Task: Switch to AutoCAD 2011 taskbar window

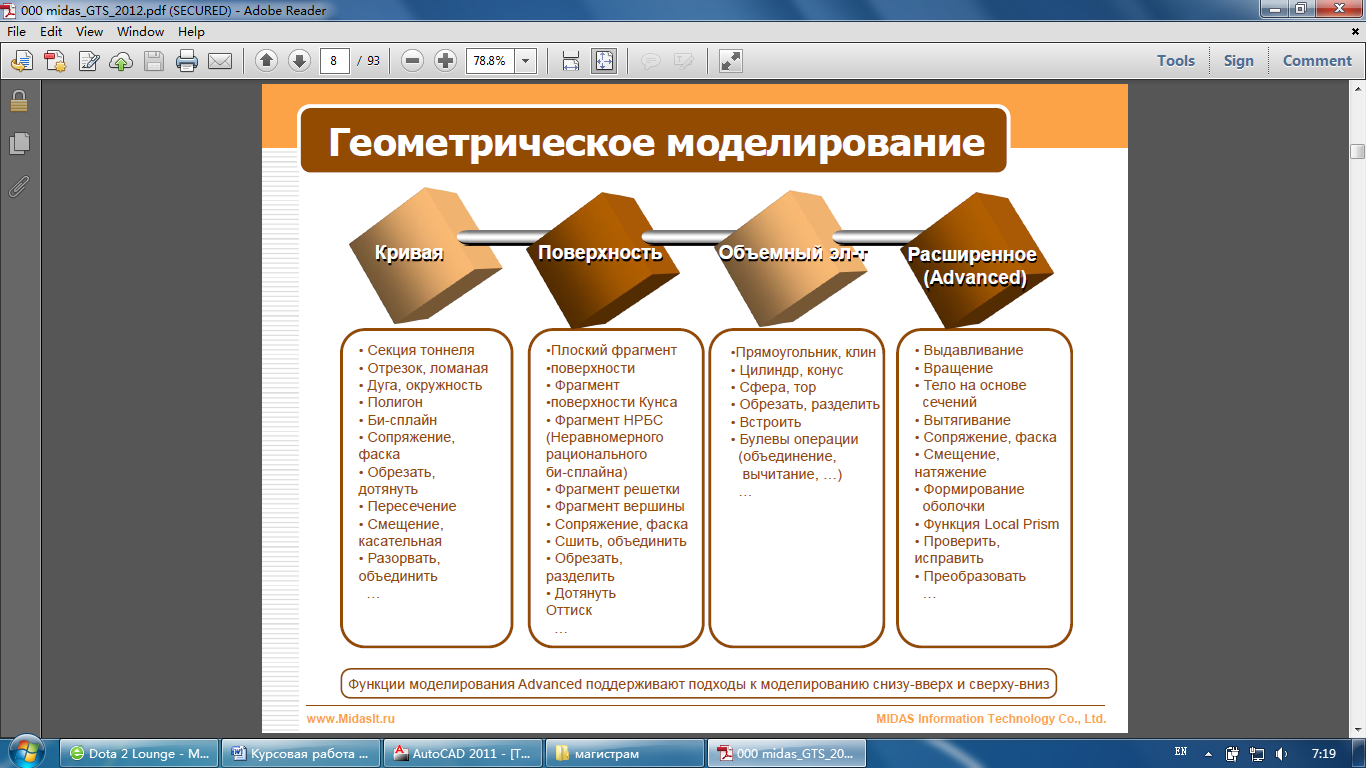Action: click(463, 753)
